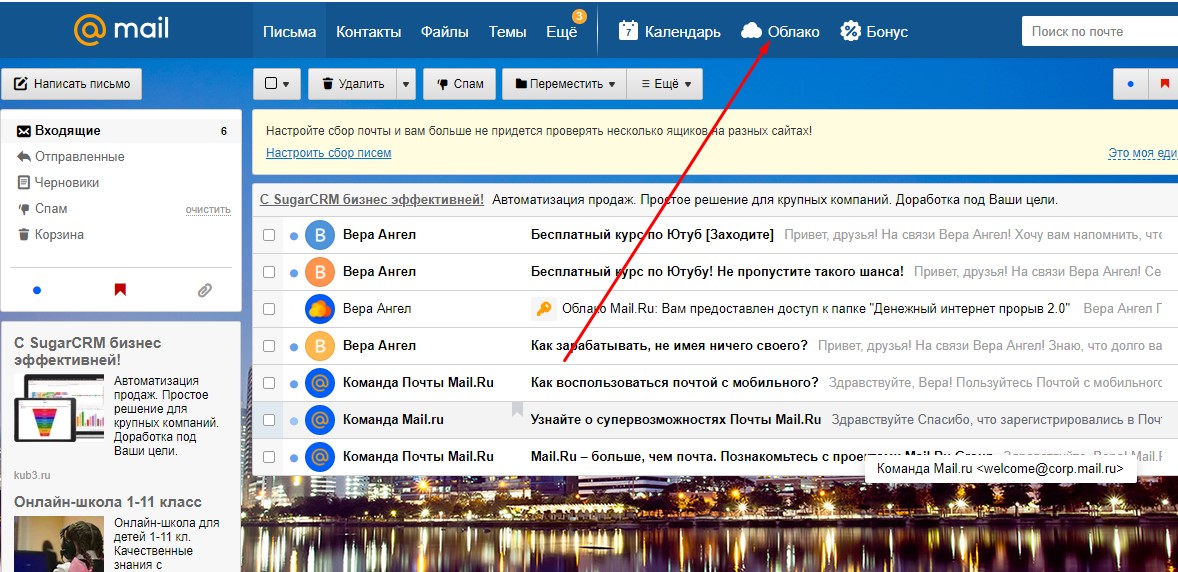Tick the select-all checkbox in toolbar

tap(271, 84)
